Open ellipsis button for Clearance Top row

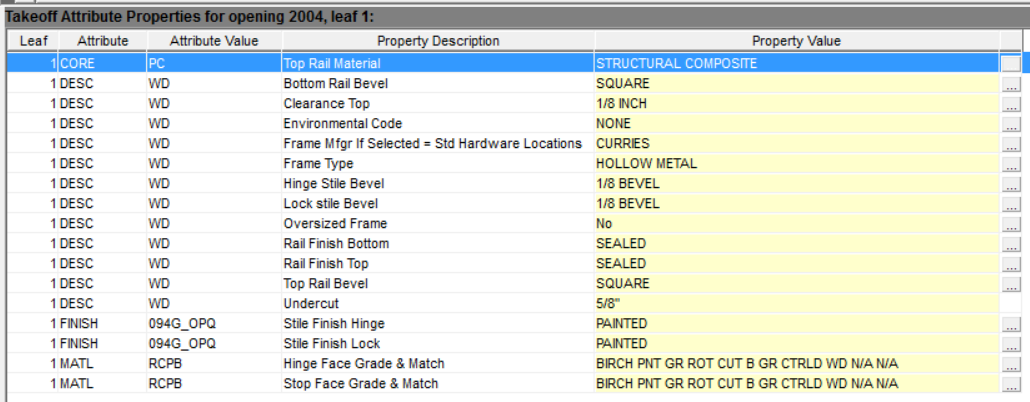coord(1011,104)
